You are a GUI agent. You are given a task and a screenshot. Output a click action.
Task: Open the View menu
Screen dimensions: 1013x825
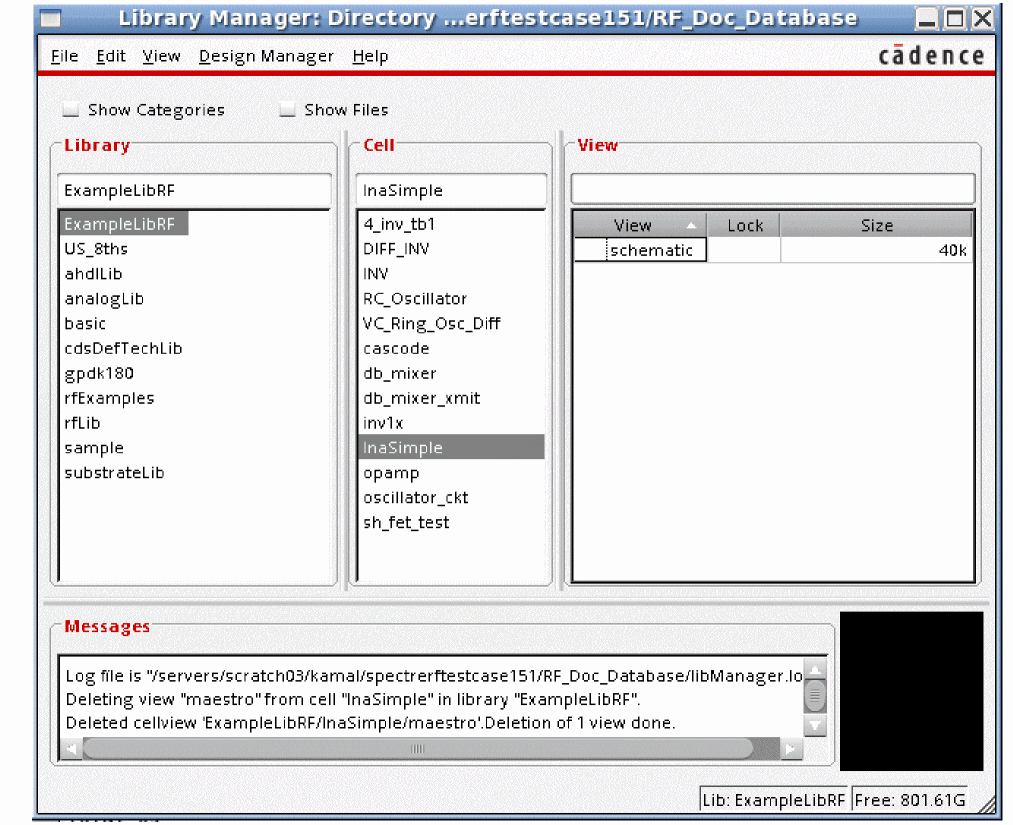click(161, 56)
